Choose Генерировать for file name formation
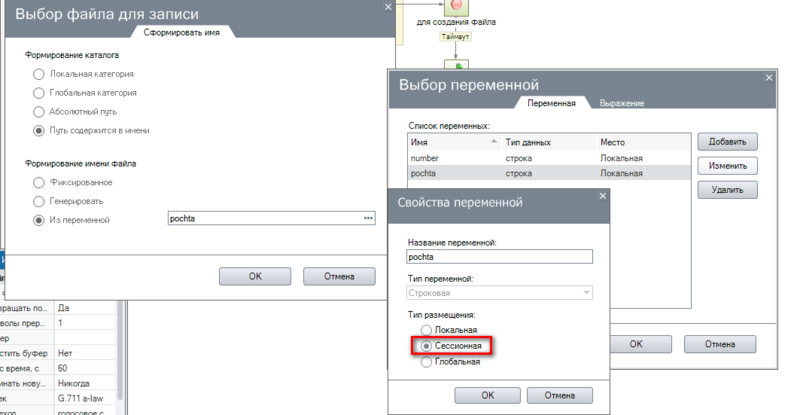The image size is (800, 415). coord(39,201)
